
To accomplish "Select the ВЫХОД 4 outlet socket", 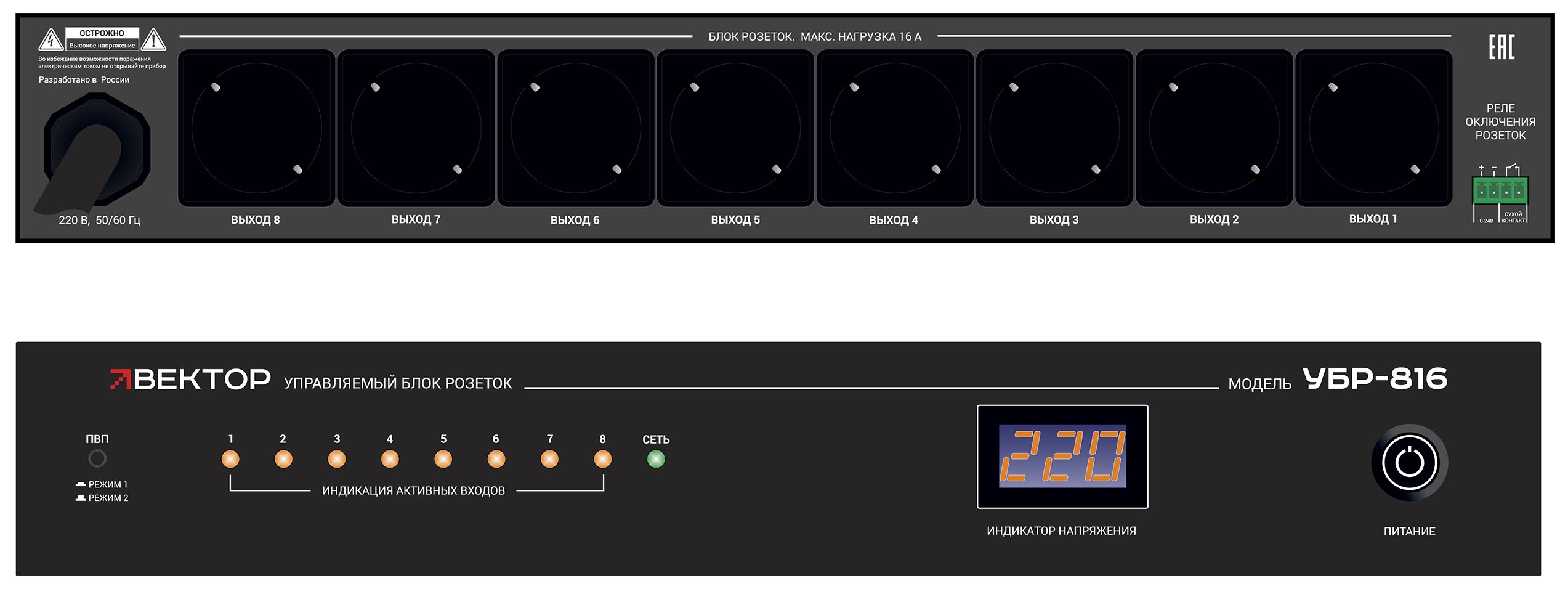I will [895, 128].
